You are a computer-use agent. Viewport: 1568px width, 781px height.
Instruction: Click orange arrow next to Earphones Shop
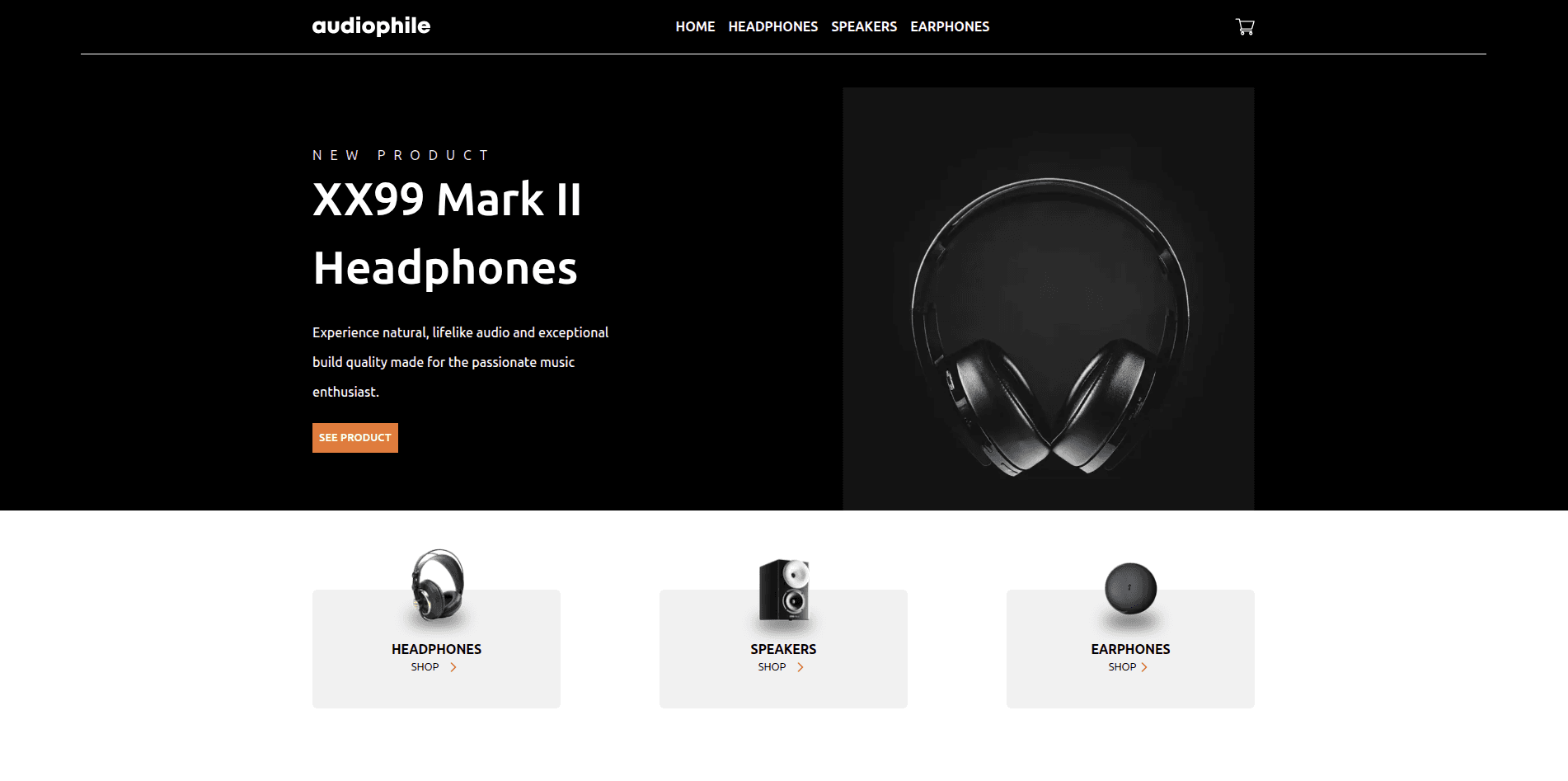coord(1144,667)
